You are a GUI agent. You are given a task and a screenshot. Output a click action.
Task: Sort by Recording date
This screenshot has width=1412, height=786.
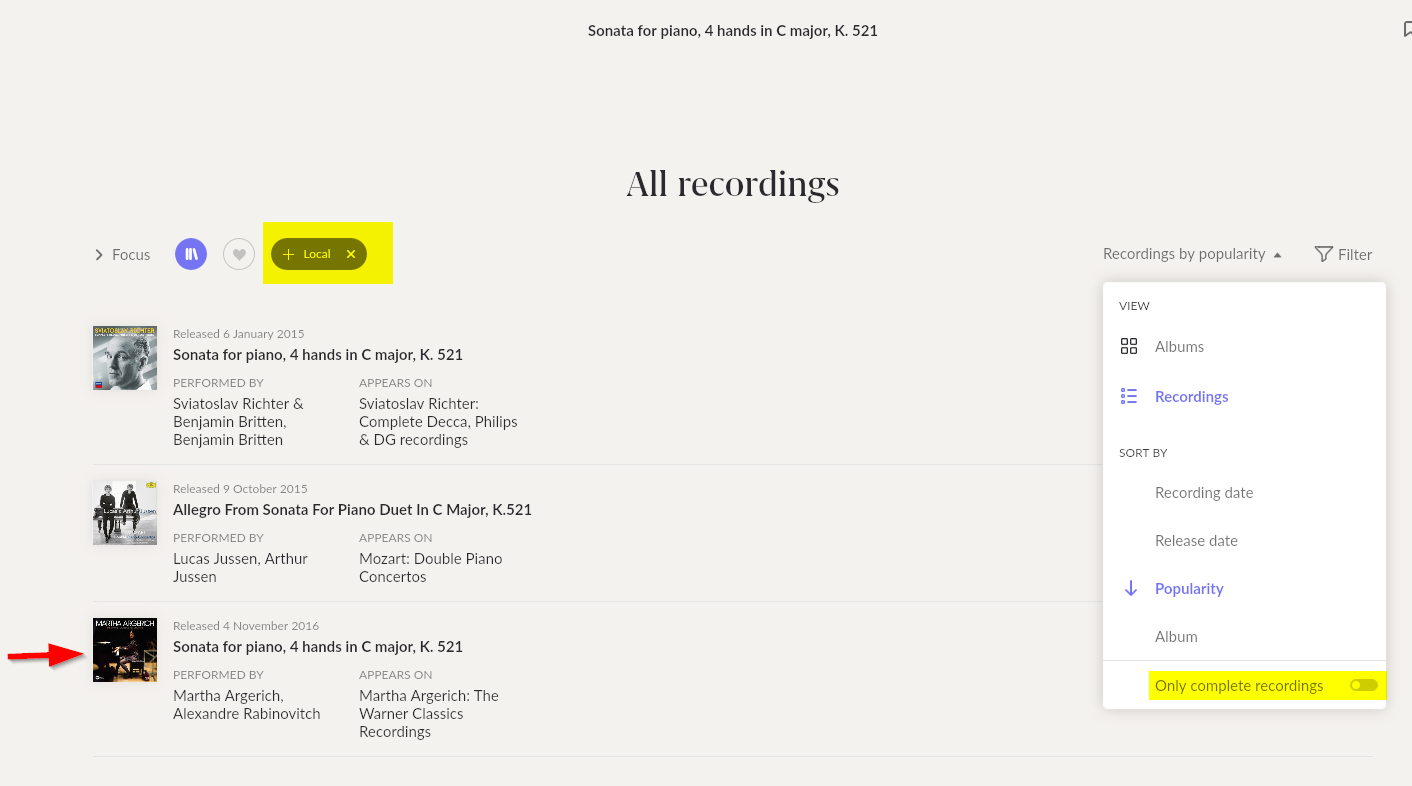click(x=1203, y=493)
